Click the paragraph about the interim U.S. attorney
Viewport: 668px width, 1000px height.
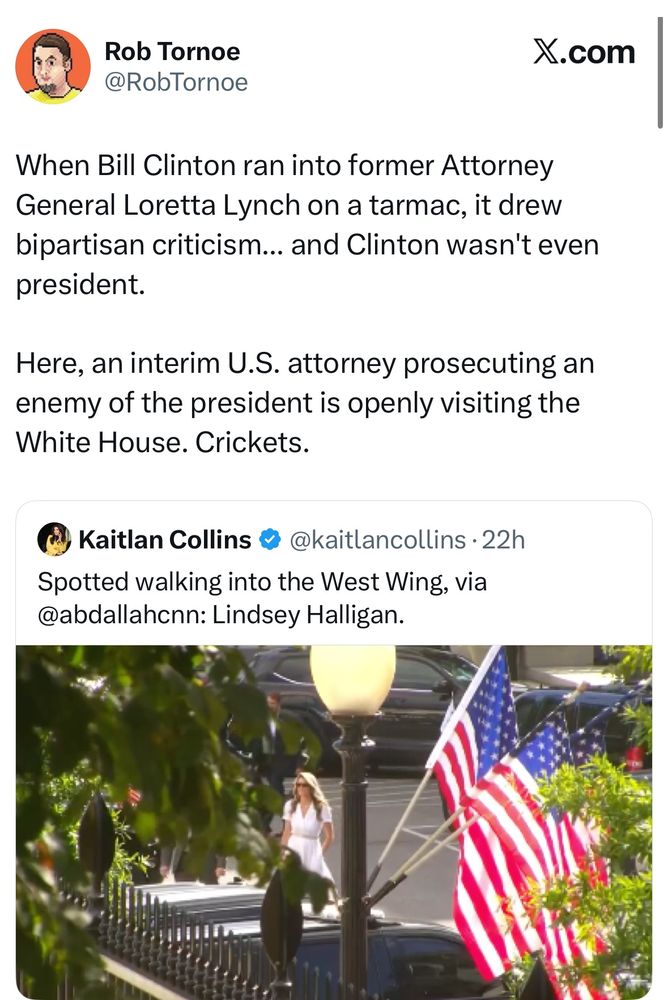[x=298, y=404]
